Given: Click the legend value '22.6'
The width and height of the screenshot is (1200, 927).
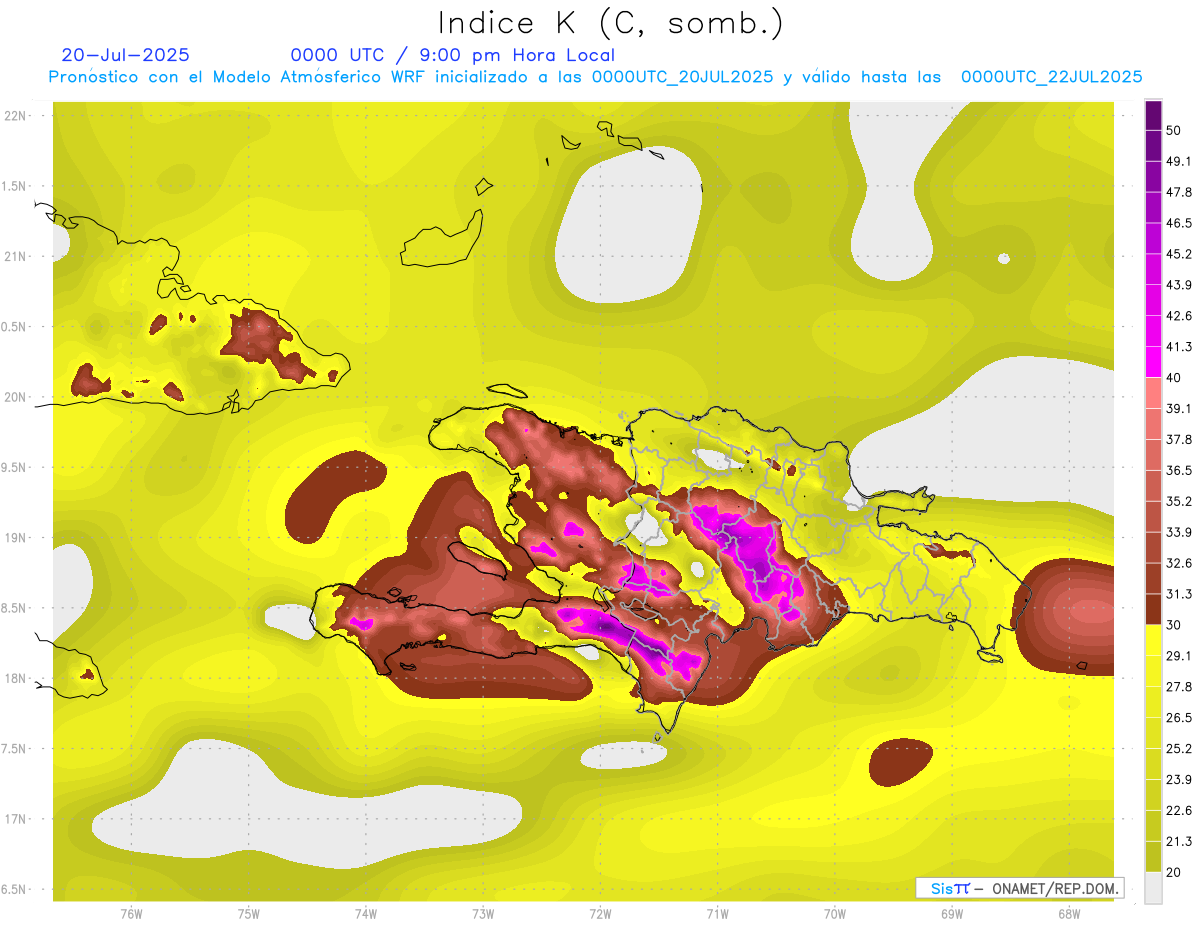Looking at the screenshot, I should 1179,810.
